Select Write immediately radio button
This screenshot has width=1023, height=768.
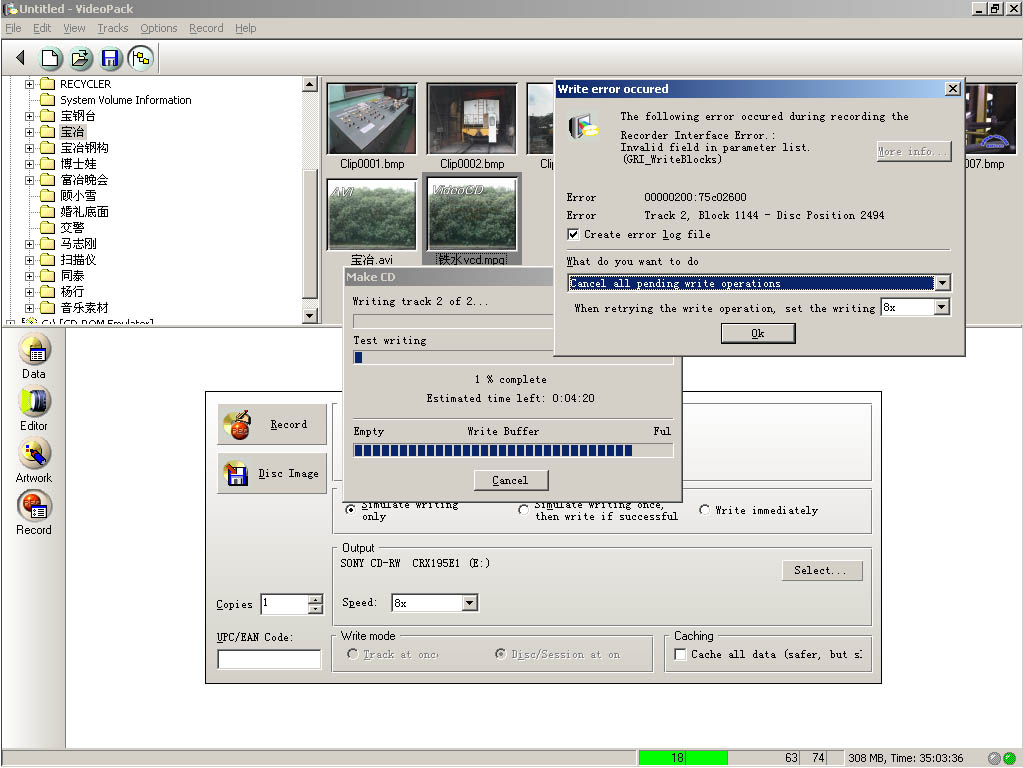[x=705, y=510]
